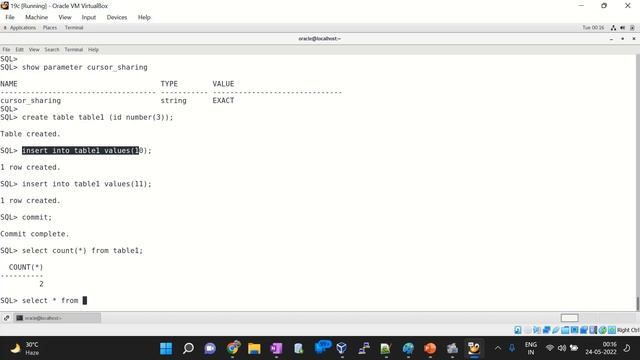Open the PowerPoint icon on taskbar

tap(430, 349)
